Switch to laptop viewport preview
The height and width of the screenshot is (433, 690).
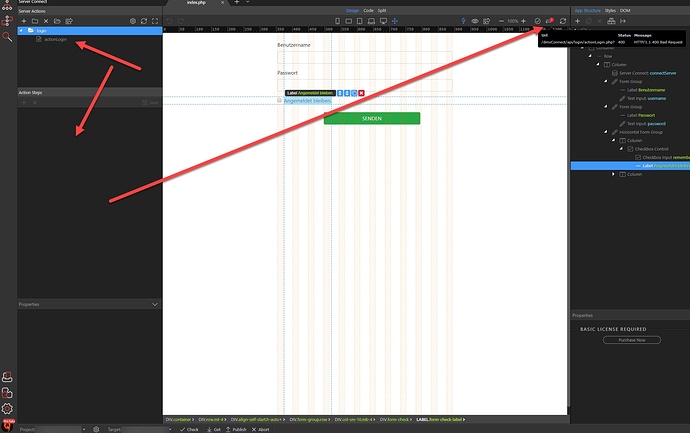371,21
